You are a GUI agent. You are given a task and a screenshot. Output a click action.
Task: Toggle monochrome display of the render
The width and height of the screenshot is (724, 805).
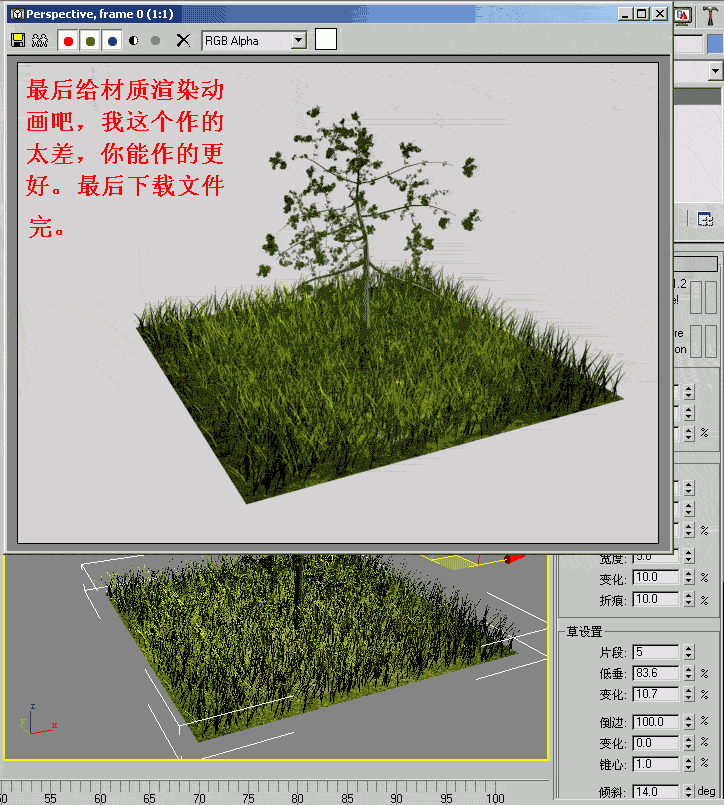coord(156,41)
